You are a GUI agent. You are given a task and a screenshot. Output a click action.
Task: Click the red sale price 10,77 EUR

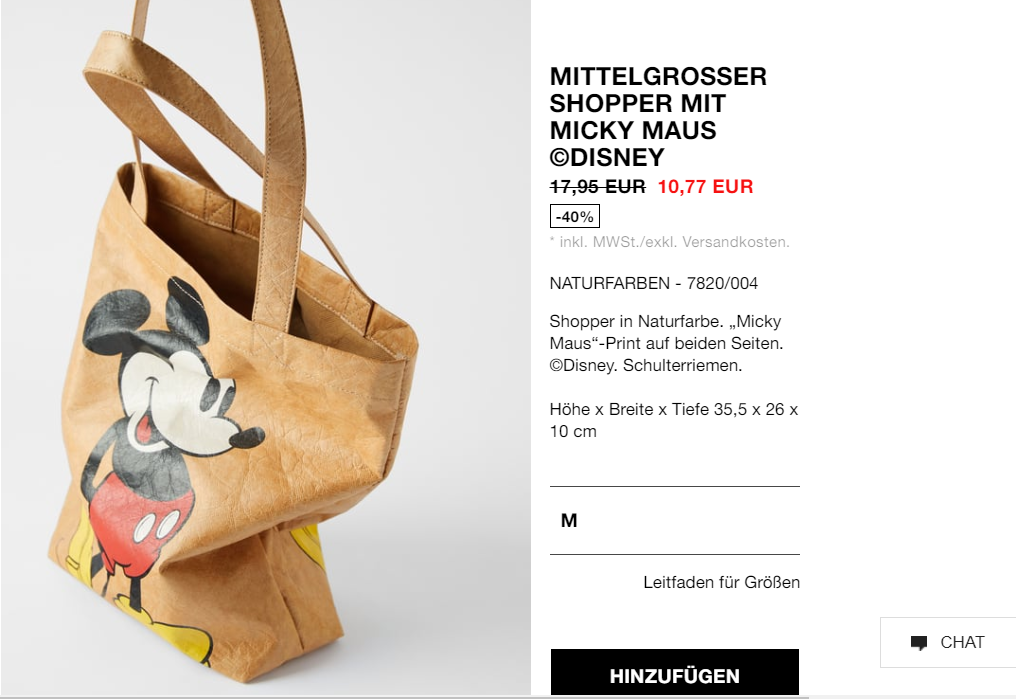[706, 187]
